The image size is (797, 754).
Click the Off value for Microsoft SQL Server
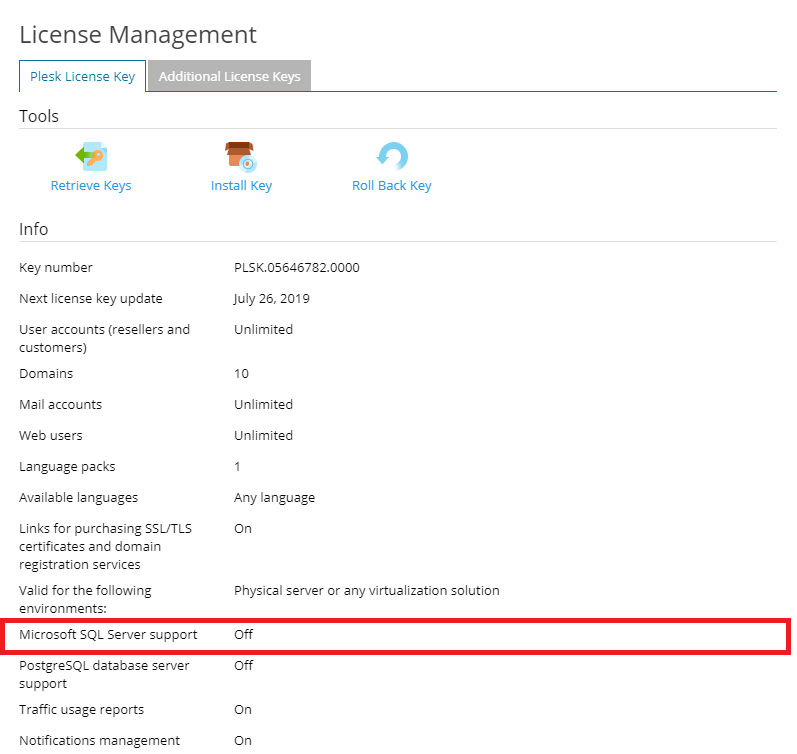click(x=243, y=634)
